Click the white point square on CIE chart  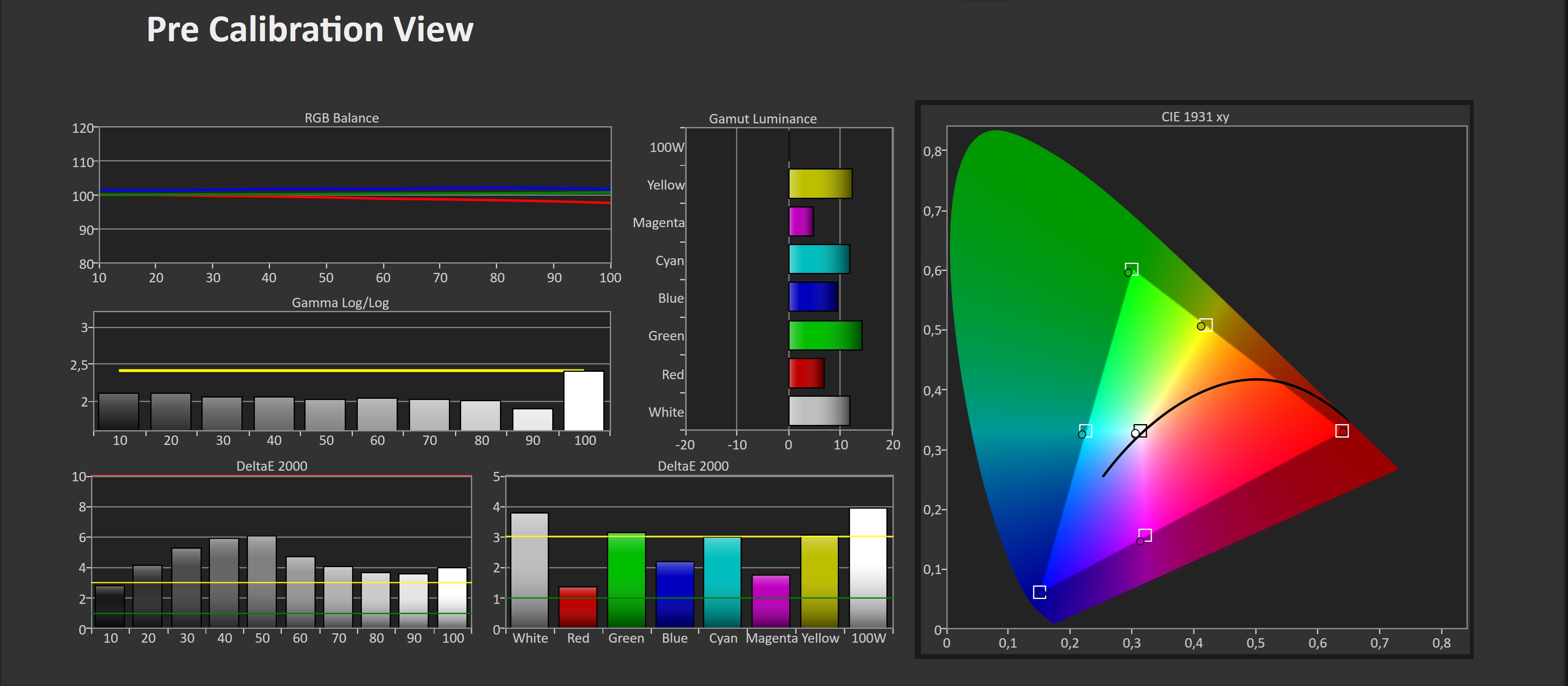click(1140, 431)
